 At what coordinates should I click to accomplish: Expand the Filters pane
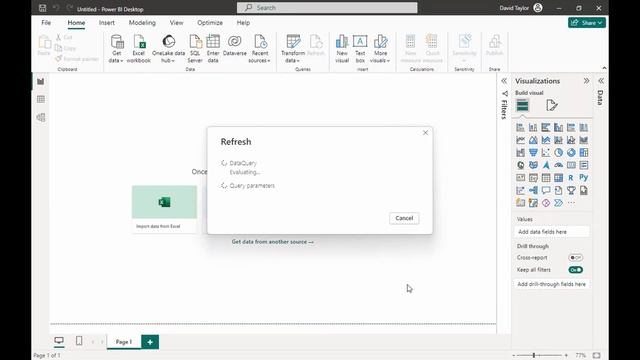tap(504, 81)
